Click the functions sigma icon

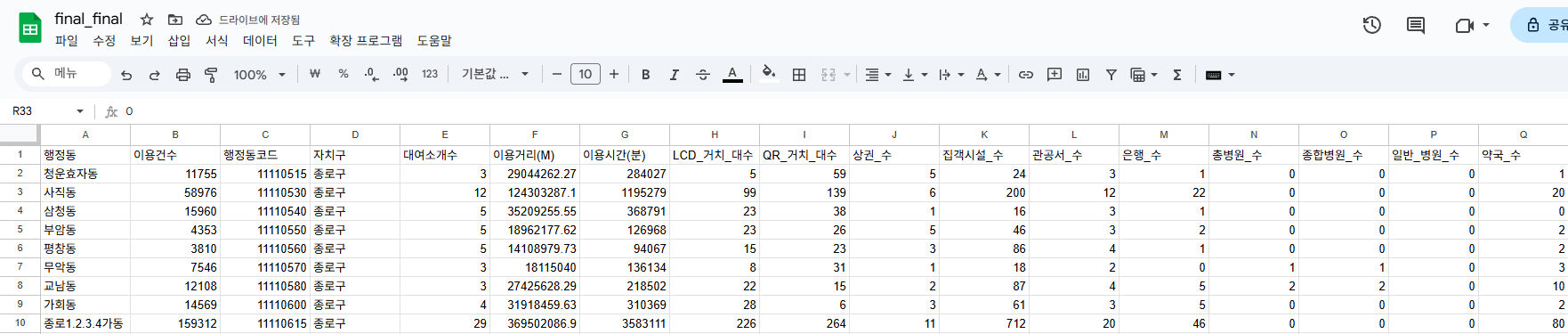point(1177,75)
